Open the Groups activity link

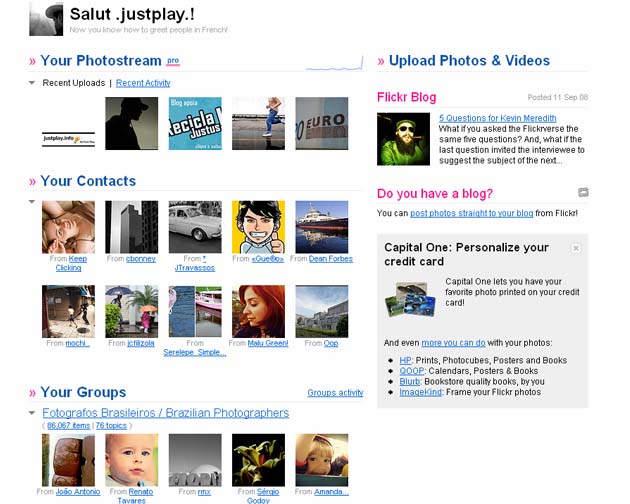click(335, 393)
